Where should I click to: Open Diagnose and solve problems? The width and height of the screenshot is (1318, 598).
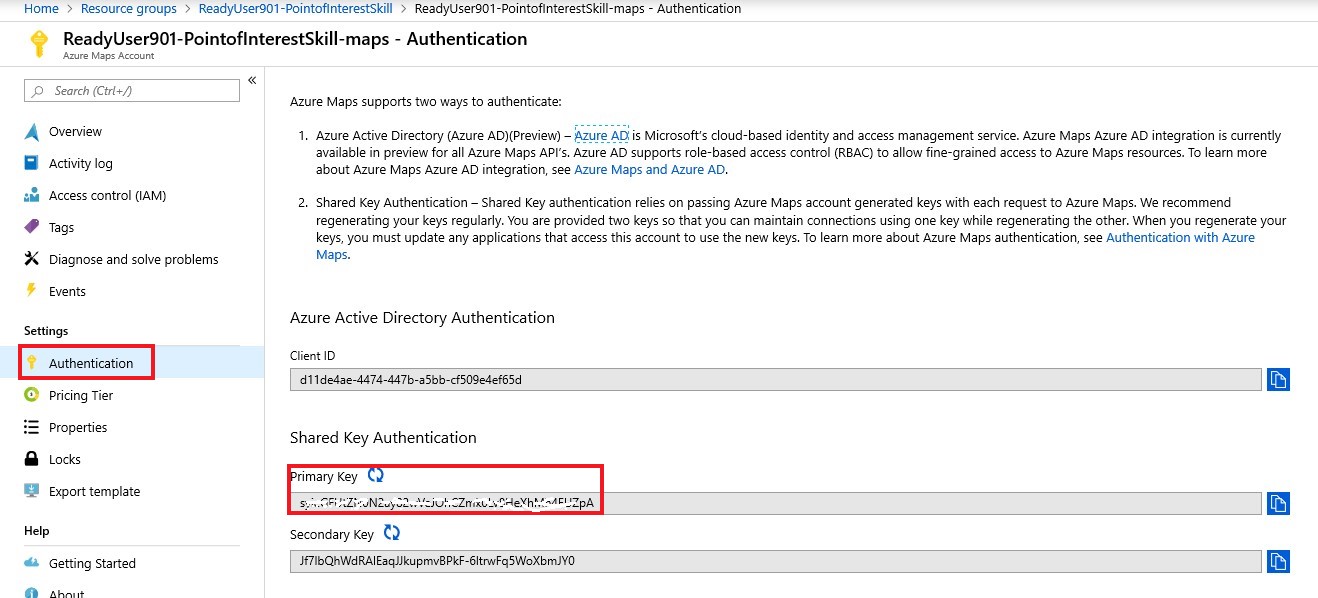(x=133, y=259)
